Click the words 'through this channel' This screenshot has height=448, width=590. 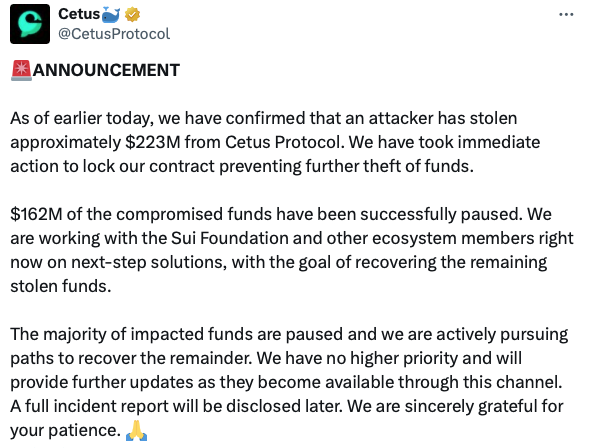[480, 382]
